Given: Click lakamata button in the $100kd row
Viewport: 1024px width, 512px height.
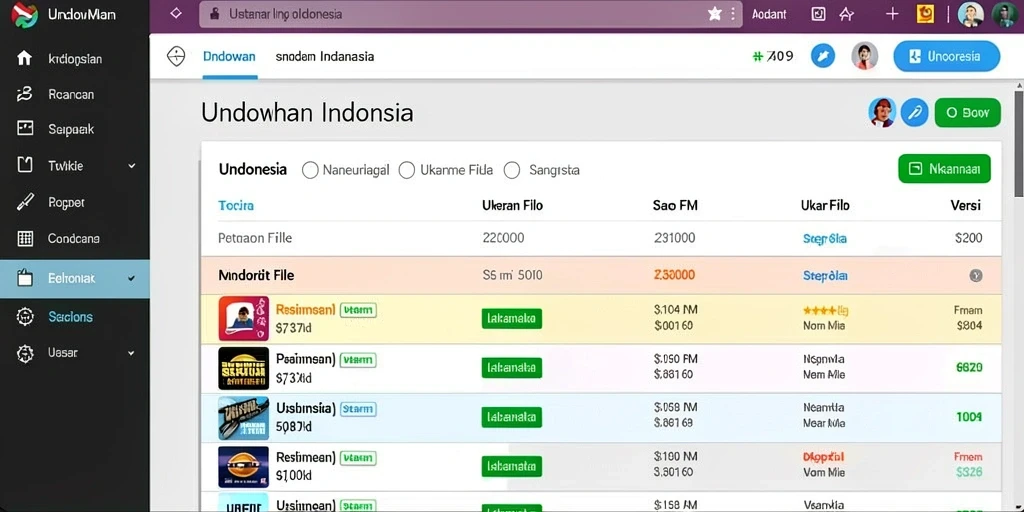Looking at the screenshot, I should pos(511,466).
